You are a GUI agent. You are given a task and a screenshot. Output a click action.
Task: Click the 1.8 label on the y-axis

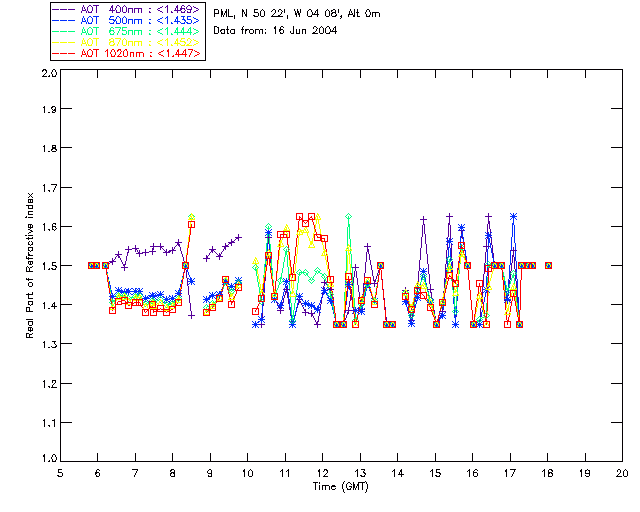(x=49, y=148)
